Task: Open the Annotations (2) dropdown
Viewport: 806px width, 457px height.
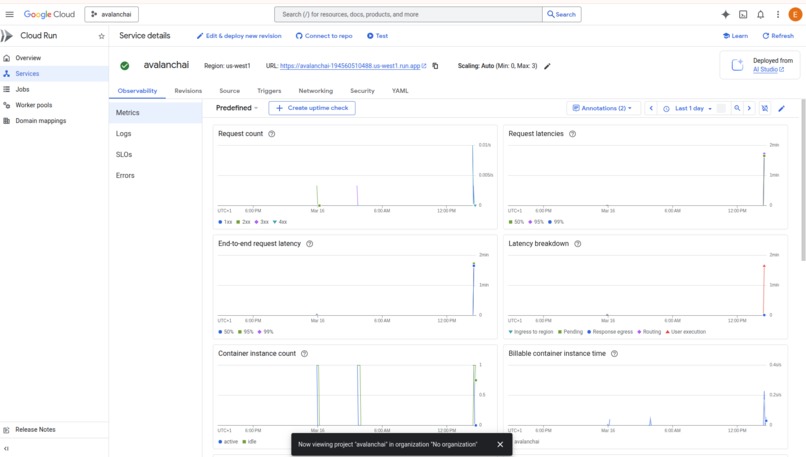Action: coord(603,108)
